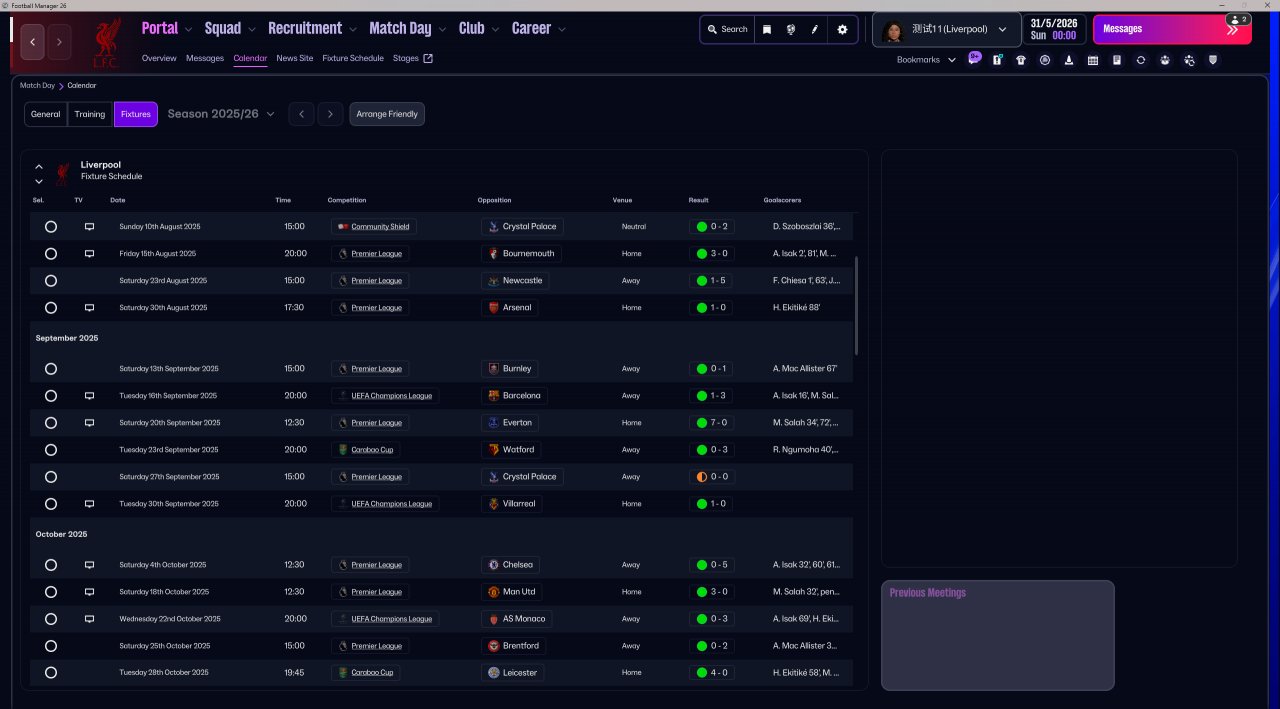Open the kit shirt bookmark shortcut
1280x709 pixels.
(x=1020, y=60)
